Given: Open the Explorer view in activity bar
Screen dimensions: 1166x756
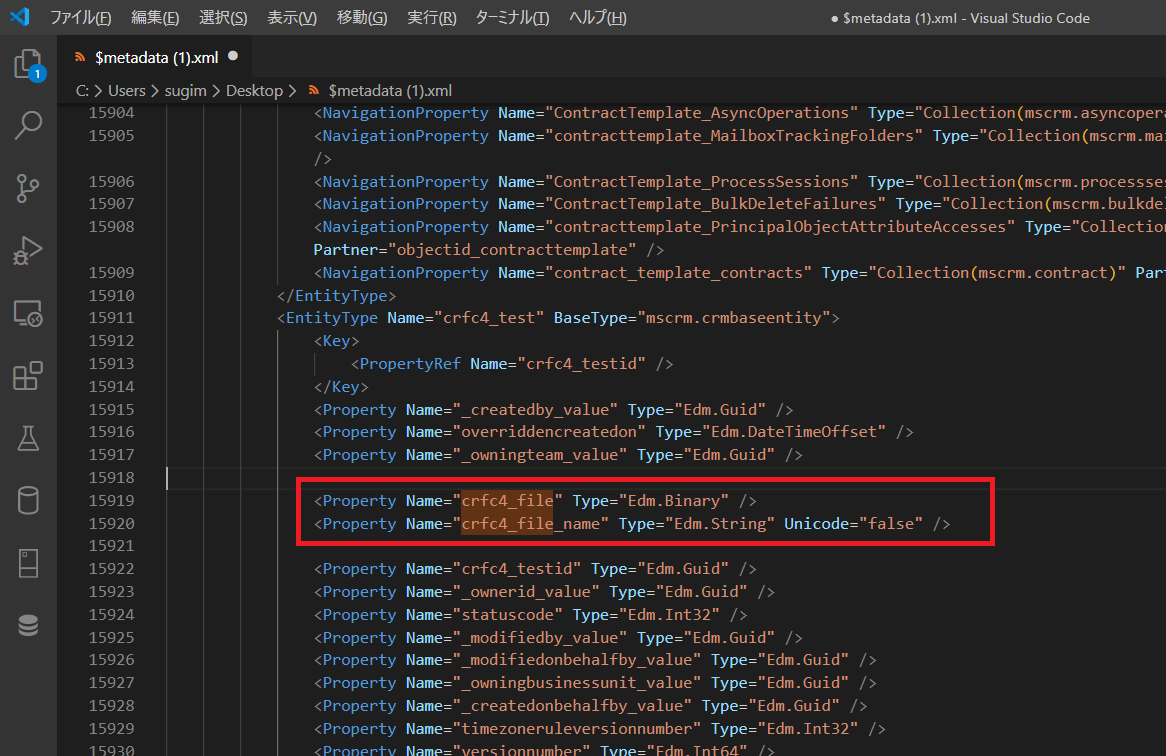Looking at the screenshot, I should (x=27, y=65).
